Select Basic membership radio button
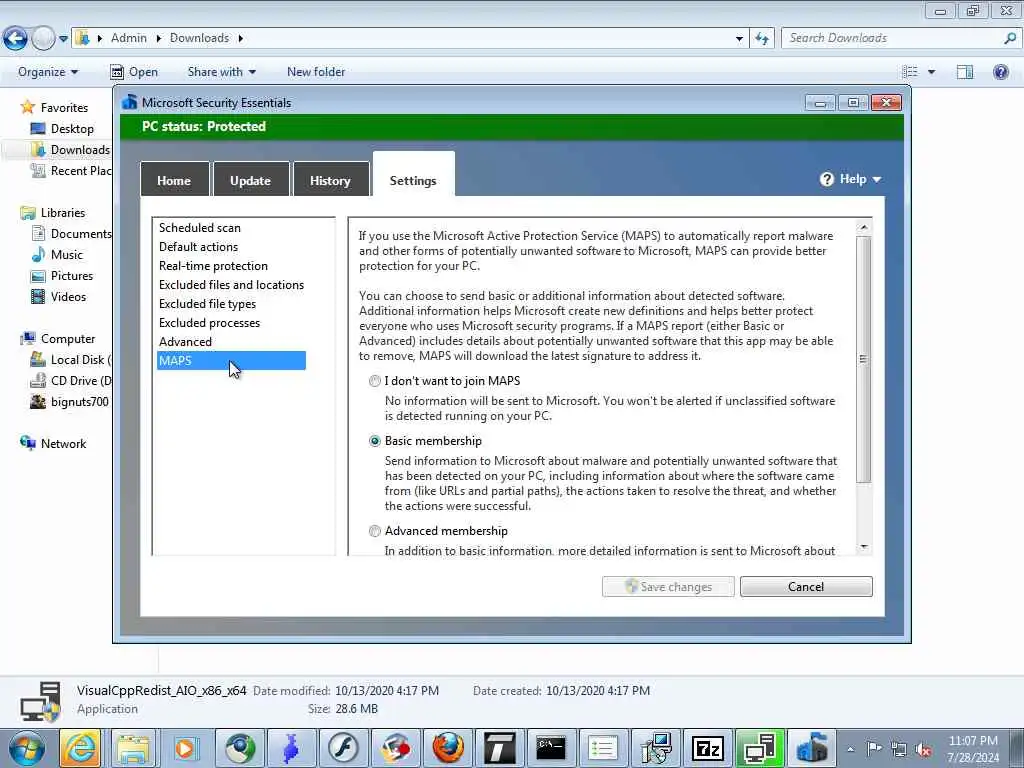This screenshot has width=1024, height=768. coord(375,441)
